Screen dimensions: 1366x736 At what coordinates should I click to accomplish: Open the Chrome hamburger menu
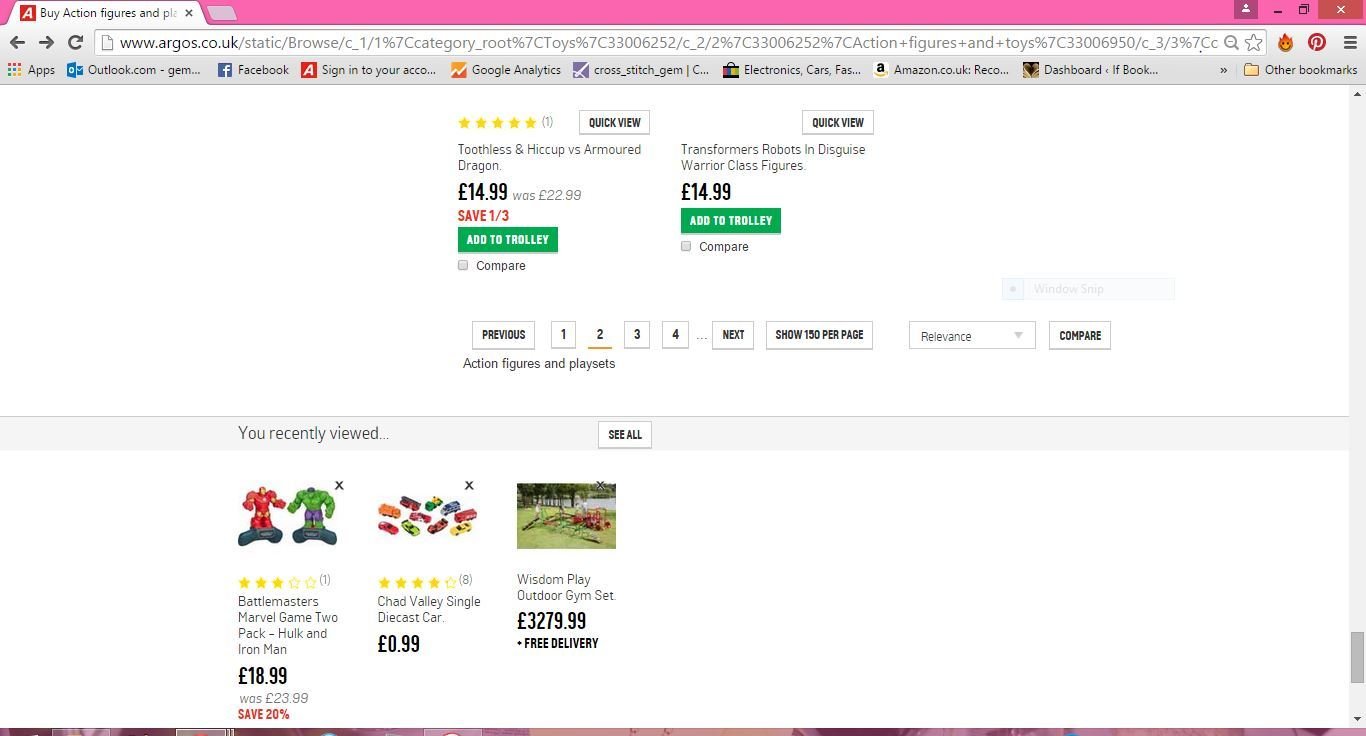pyautogui.click(x=1350, y=42)
